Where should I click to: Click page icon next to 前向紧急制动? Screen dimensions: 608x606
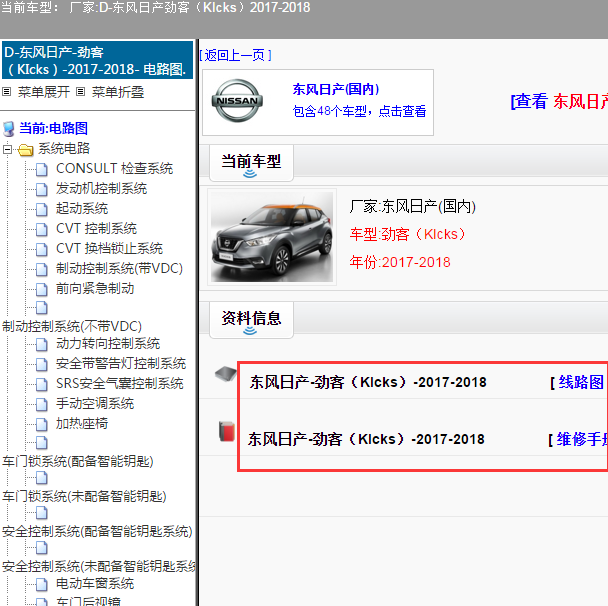pos(41,289)
